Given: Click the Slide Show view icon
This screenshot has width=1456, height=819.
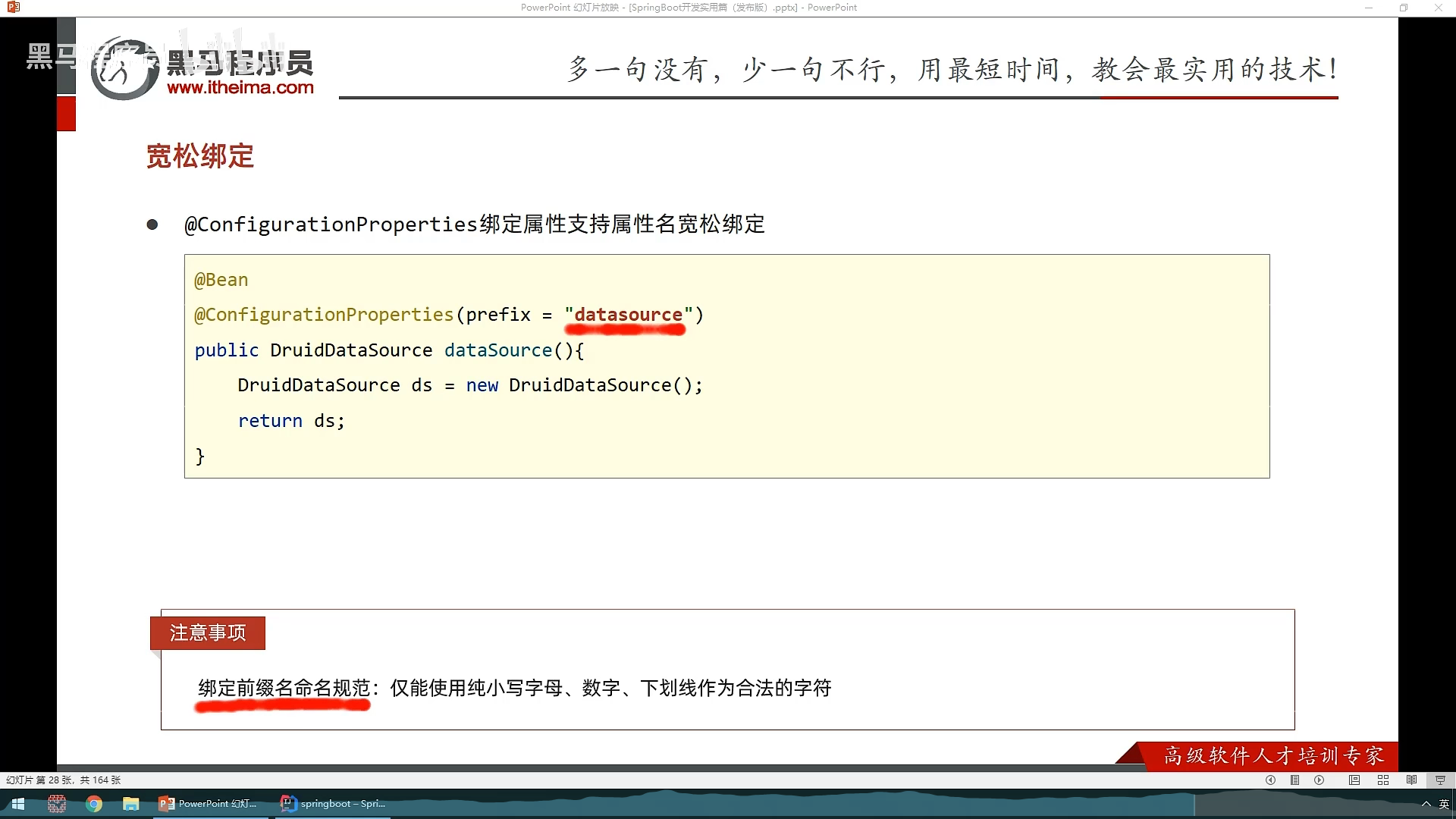Looking at the screenshot, I should pos(1440,780).
